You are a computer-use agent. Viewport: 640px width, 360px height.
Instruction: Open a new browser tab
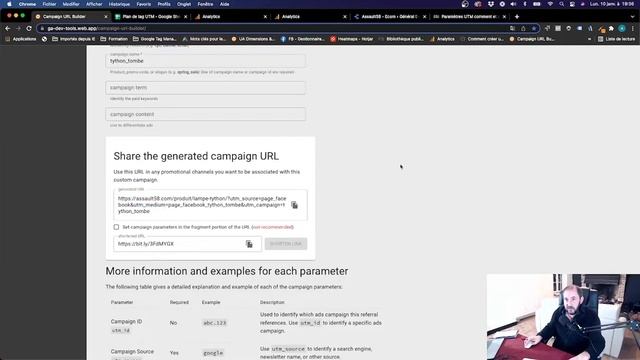(517, 17)
